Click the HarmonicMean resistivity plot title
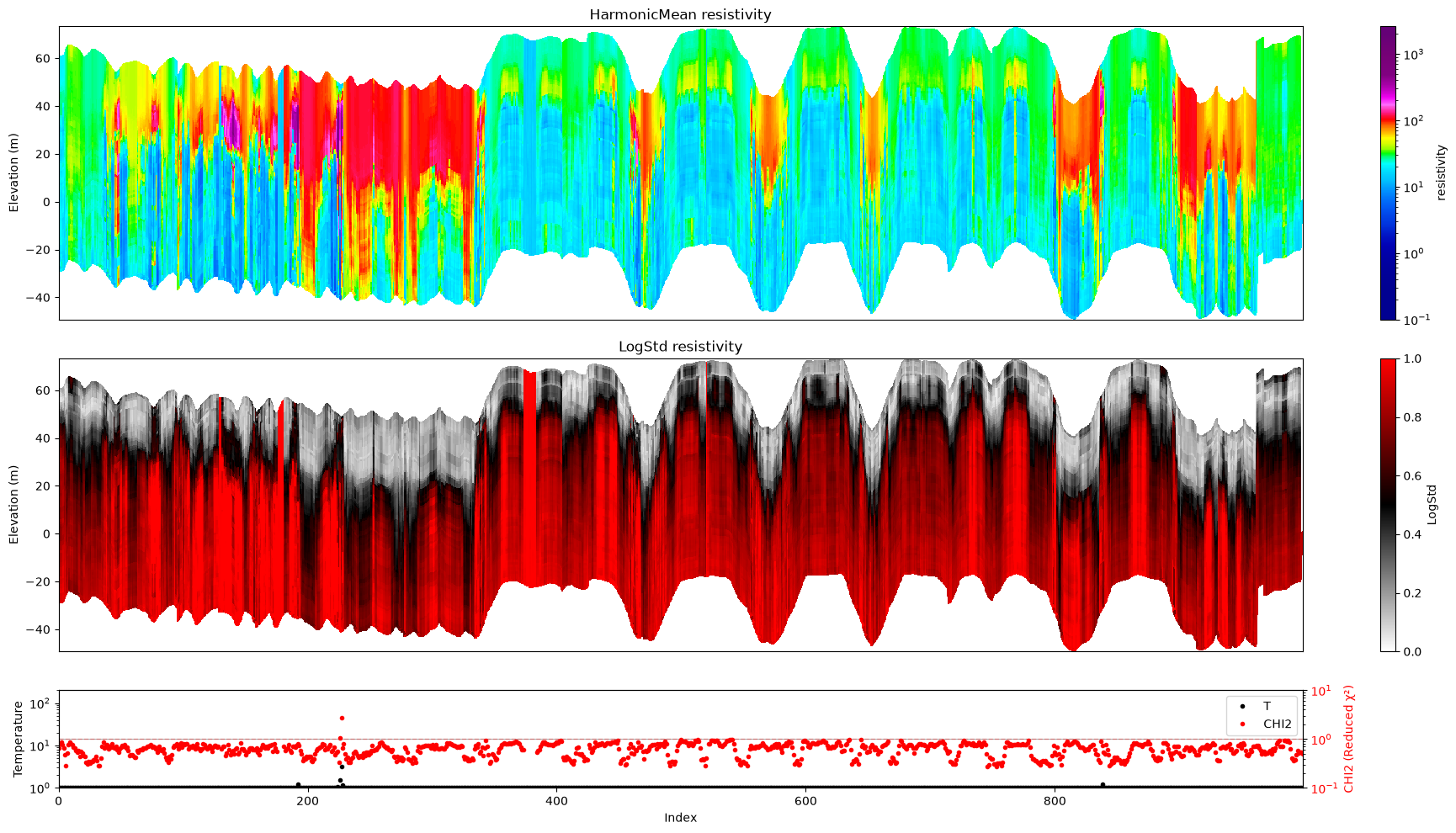Image resolution: width=1456 pixels, height=833 pixels. (x=680, y=14)
